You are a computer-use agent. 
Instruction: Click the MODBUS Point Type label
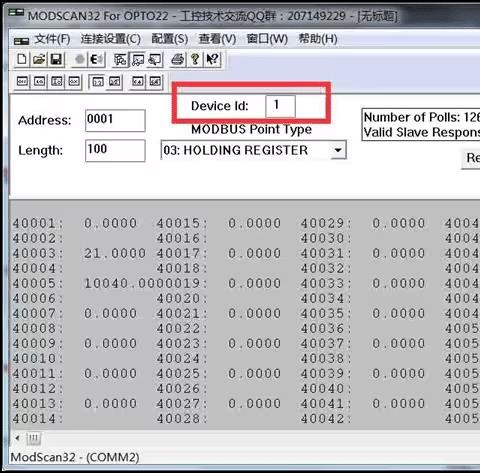click(252, 129)
